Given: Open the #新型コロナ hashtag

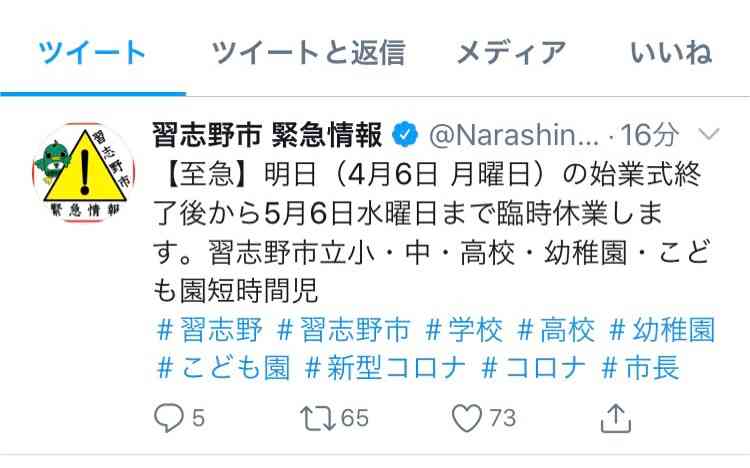Looking at the screenshot, I should [385, 368].
